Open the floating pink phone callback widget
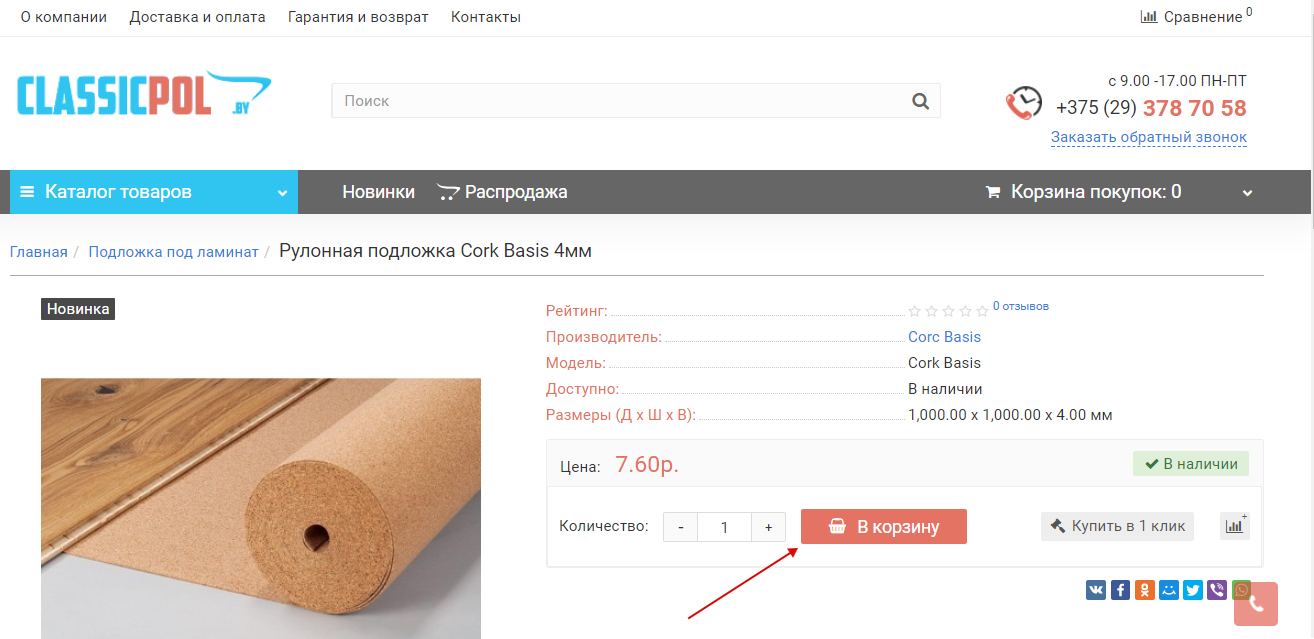 tap(1256, 604)
